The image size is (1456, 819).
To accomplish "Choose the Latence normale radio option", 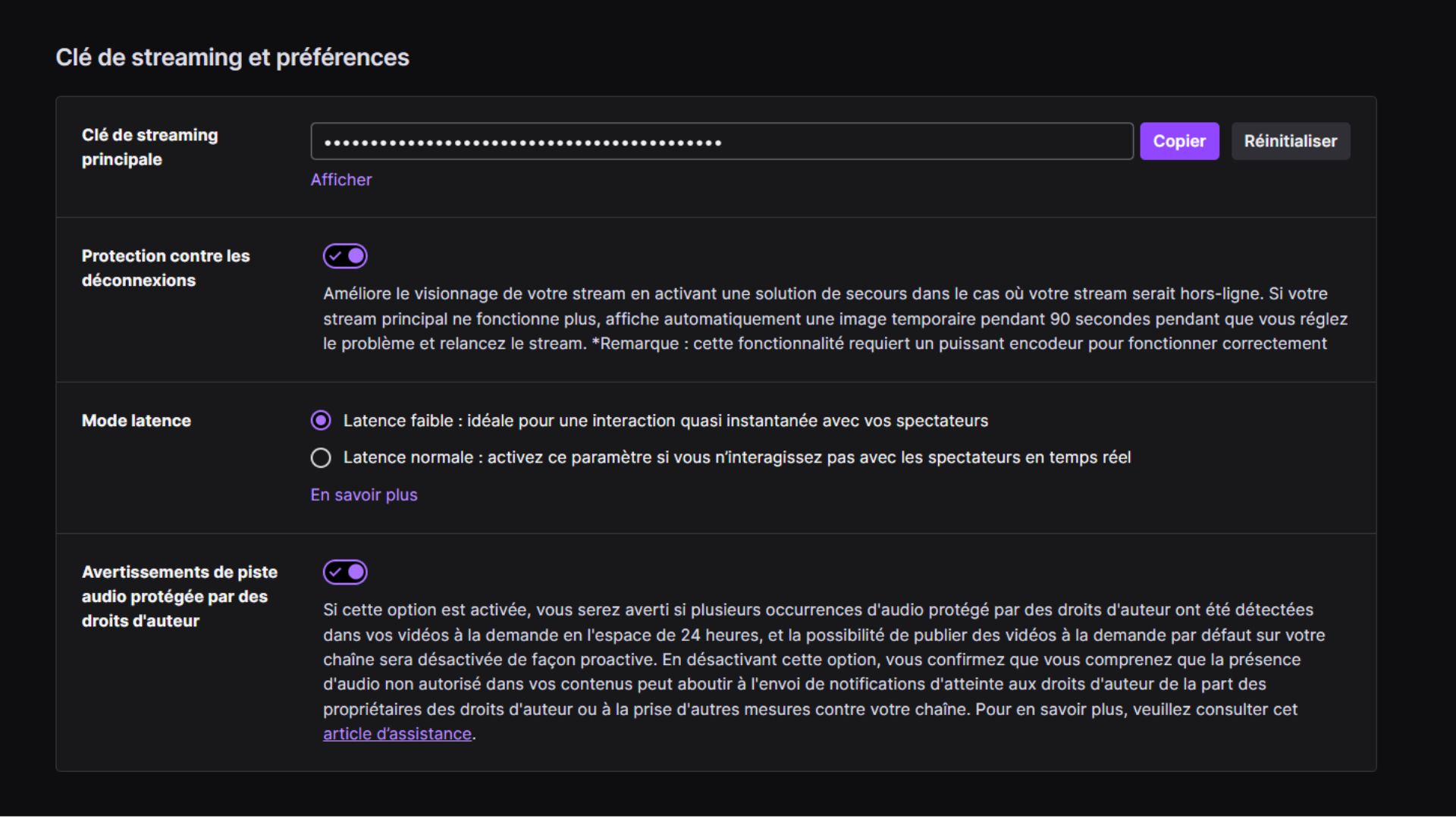I will (321, 457).
